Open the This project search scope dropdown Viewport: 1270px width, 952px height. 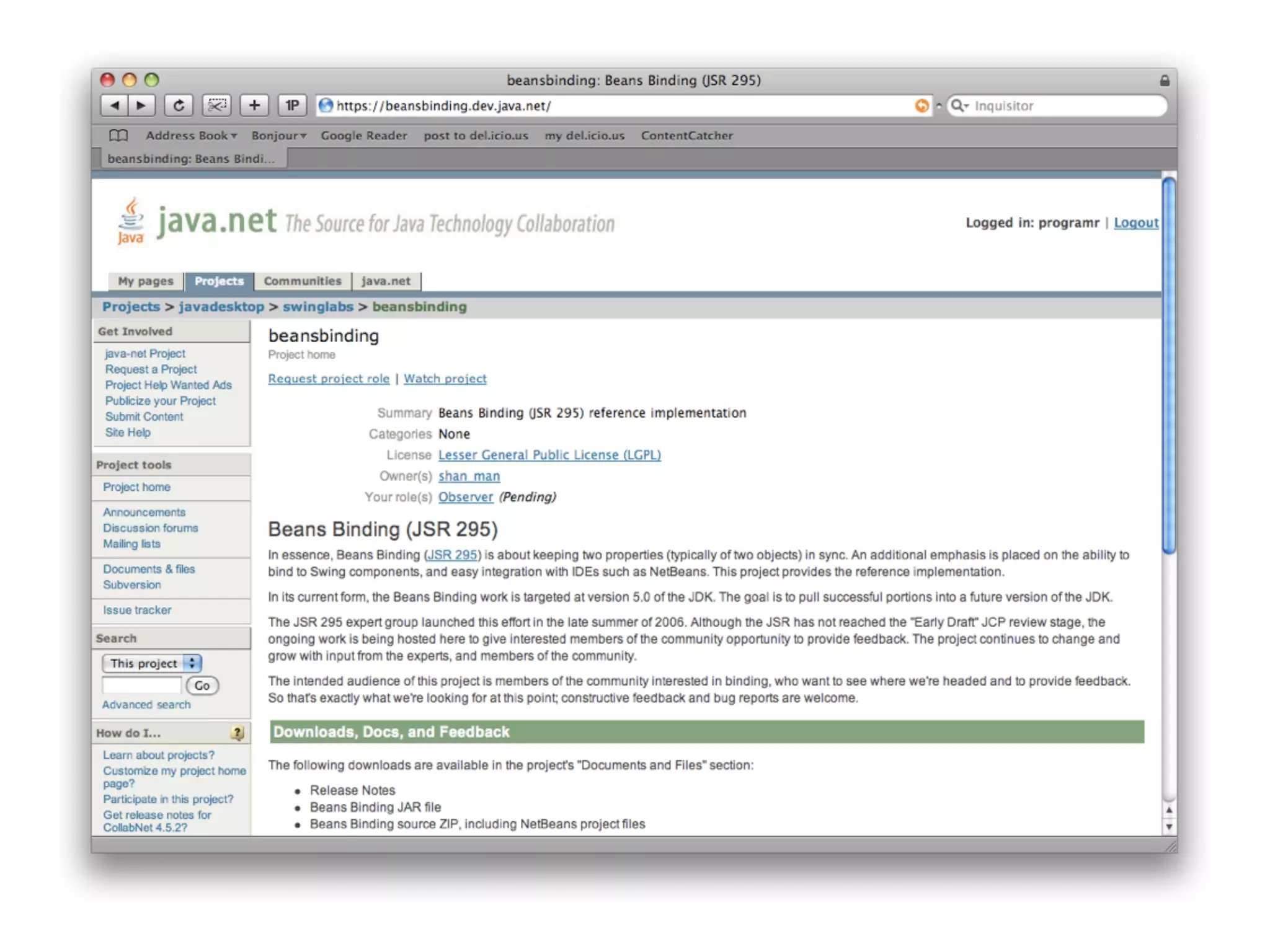click(152, 663)
